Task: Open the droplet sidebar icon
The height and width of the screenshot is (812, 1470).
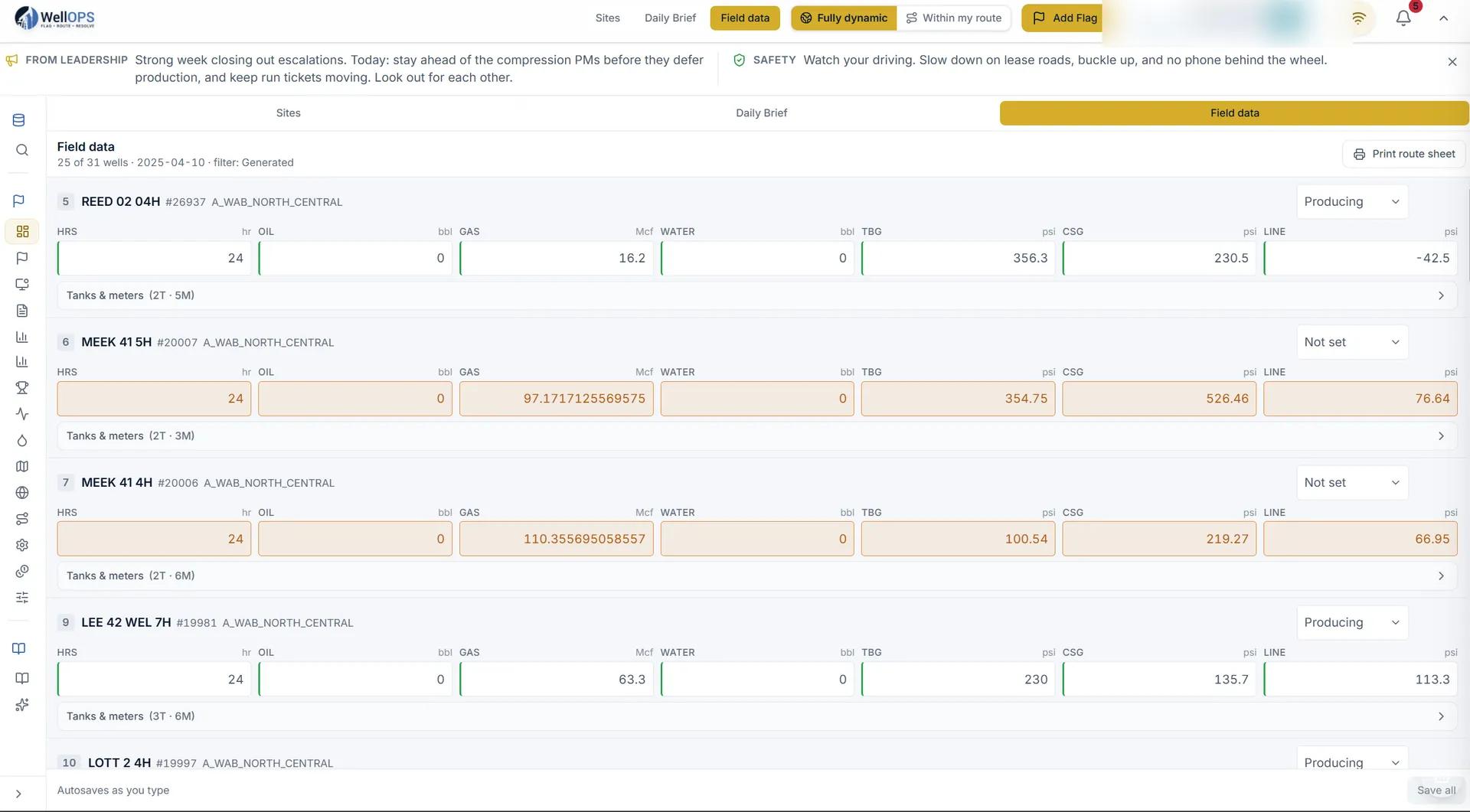Action: pyautogui.click(x=22, y=441)
